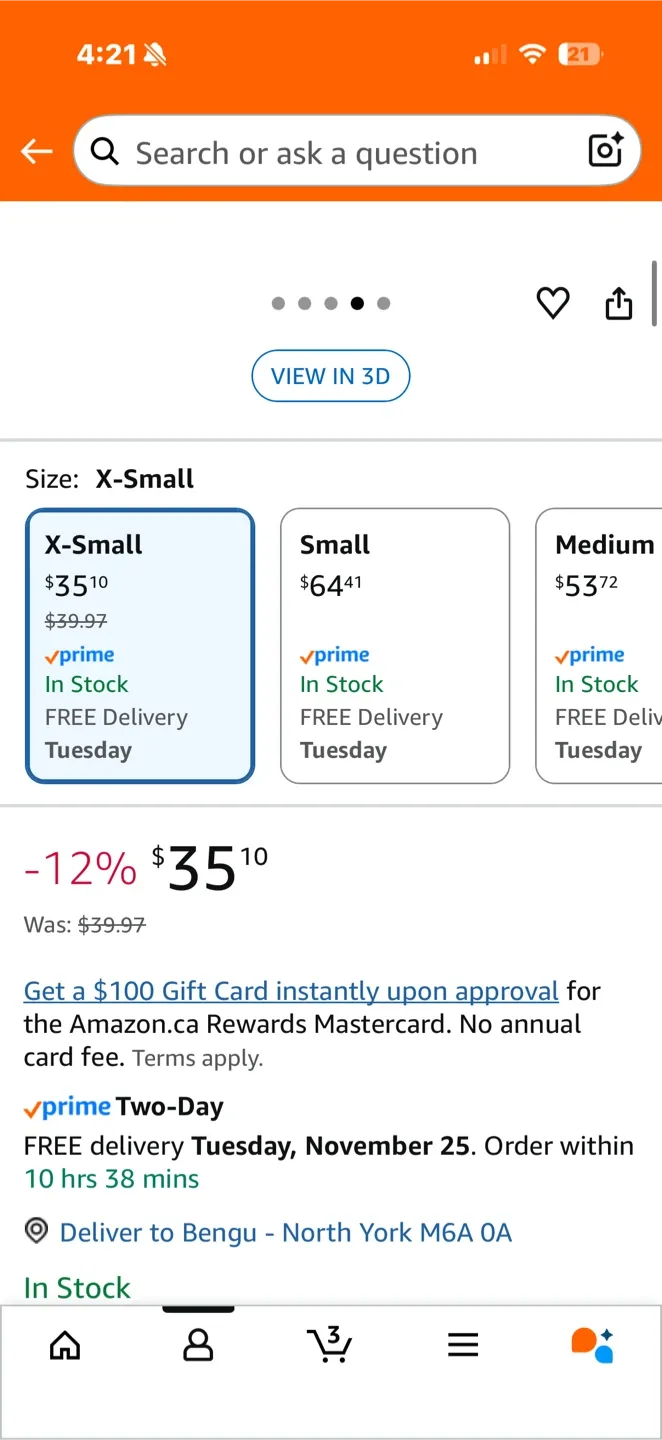Change delivery address Bengu - North York
662x1440 pixels.
285,1232
